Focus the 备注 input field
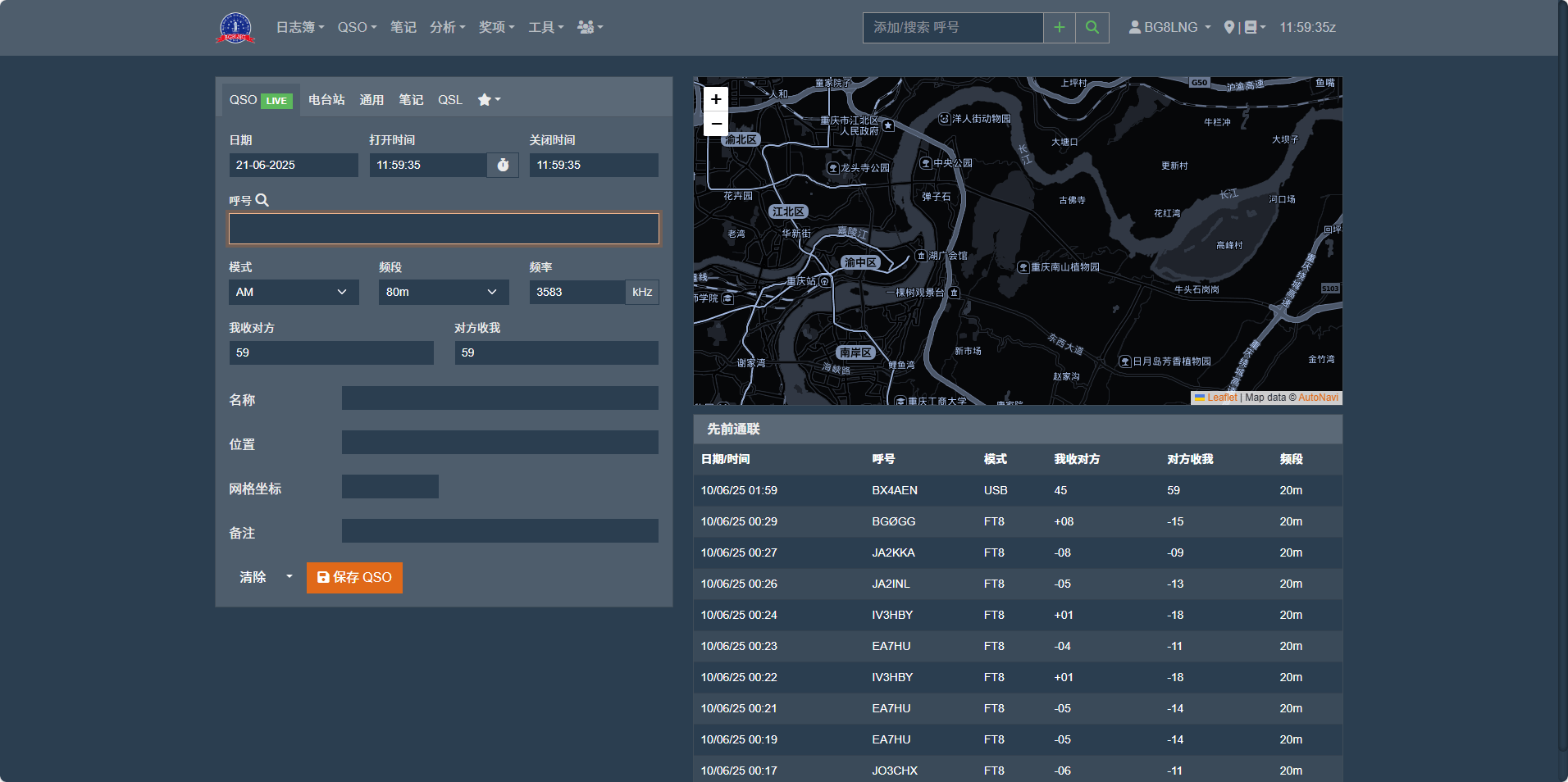This screenshot has height=782, width=1568. click(500, 531)
